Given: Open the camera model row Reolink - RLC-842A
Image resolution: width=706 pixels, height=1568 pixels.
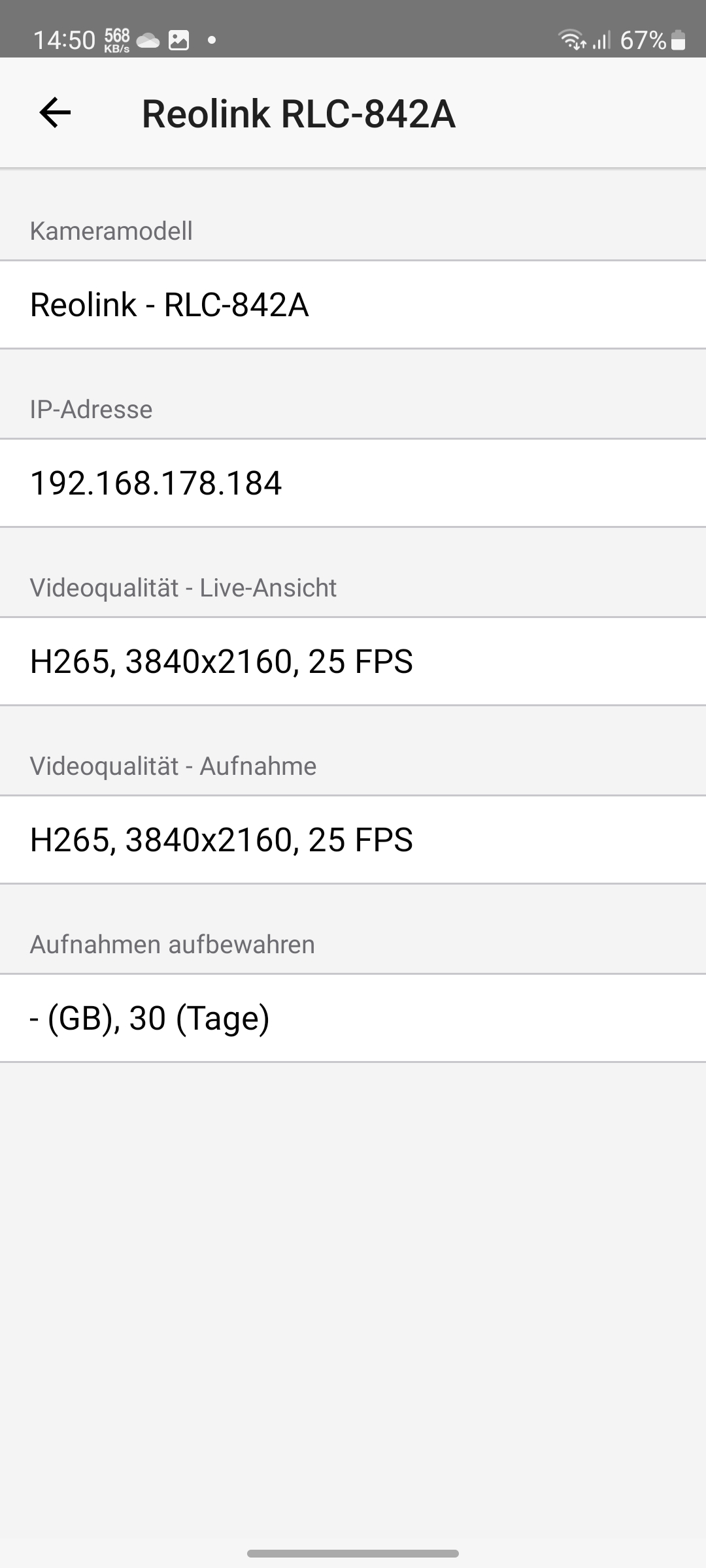Looking at the screenshot, I should pos(353,304).
